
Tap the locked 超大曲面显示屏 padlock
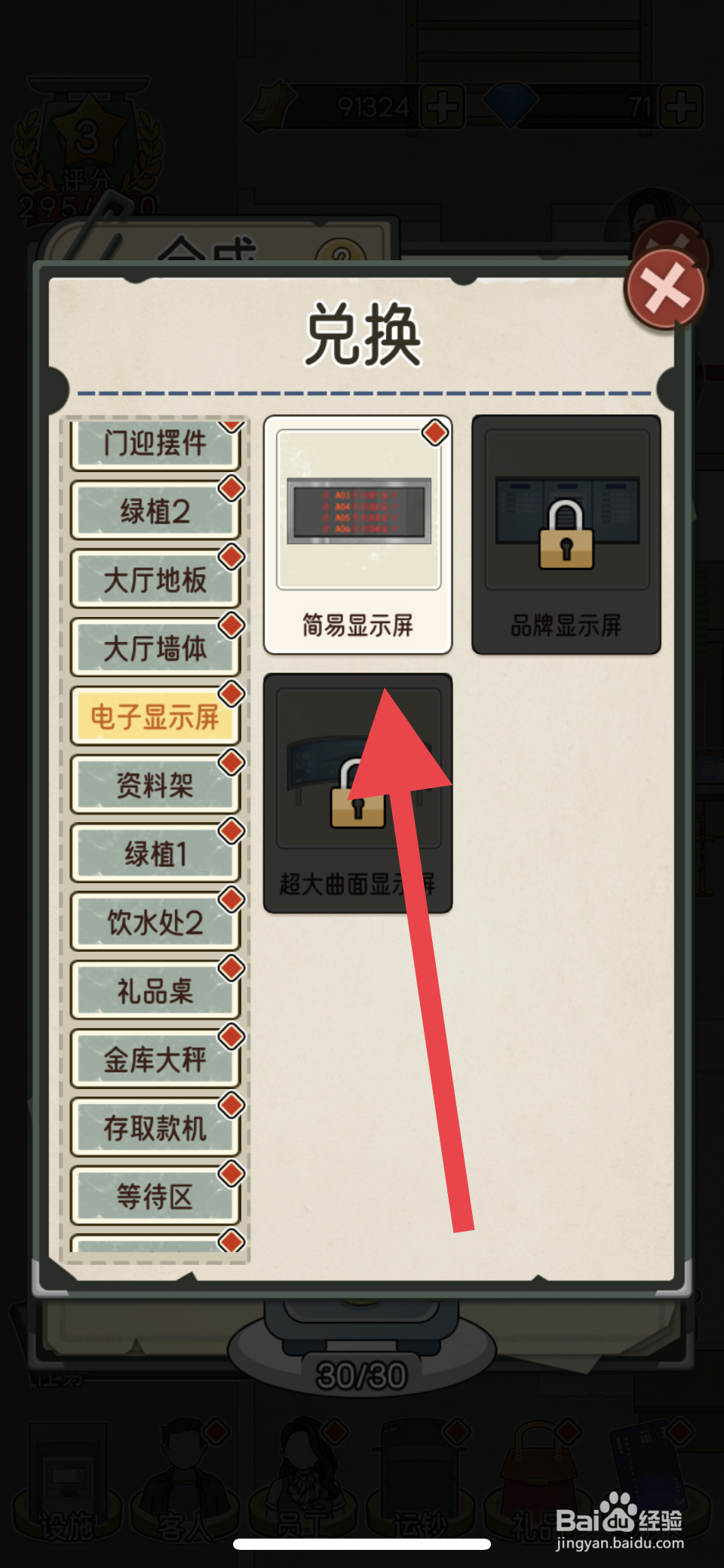pyautogui.click(x=357, y=793)
